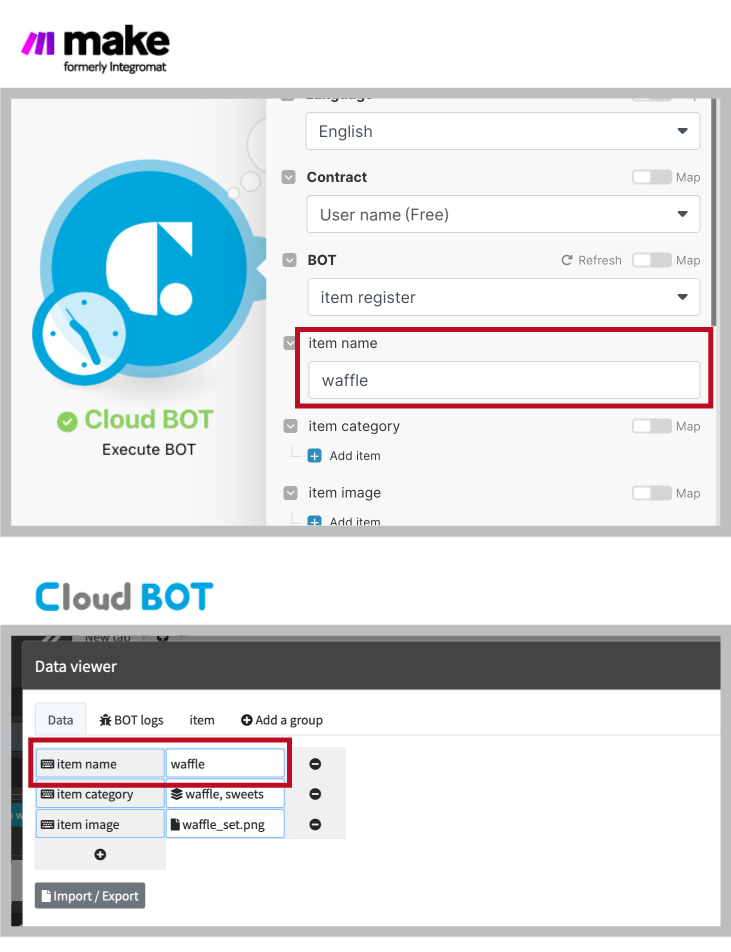The height and width of the screenshot is (952, 731).
Task: Open the Language dropdown showing English
Action: coord(502,131)
